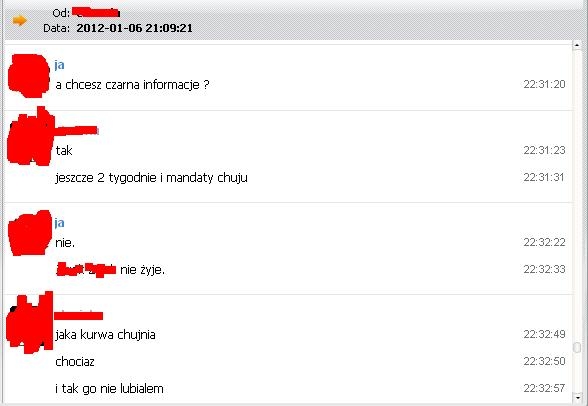The height and width of the screenshot is (406, 588).
Task: Click the first 'ja' sender name
Action: pyautogui.click(x=59, y=65)
